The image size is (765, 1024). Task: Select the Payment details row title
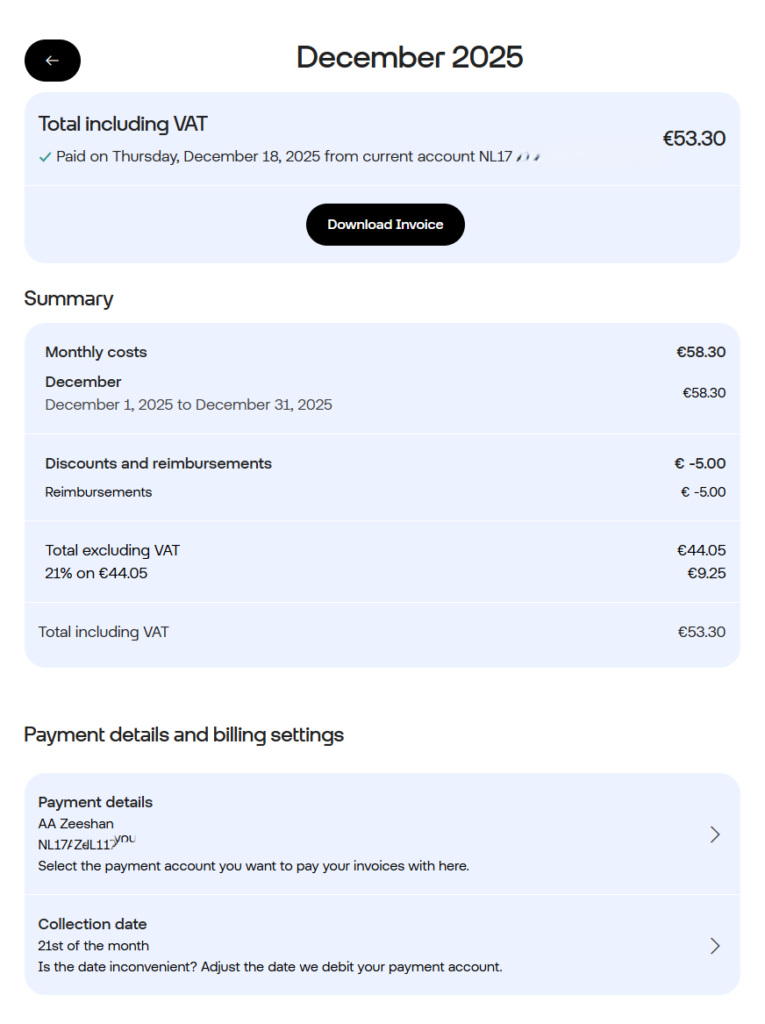click(x=95, y=802)
